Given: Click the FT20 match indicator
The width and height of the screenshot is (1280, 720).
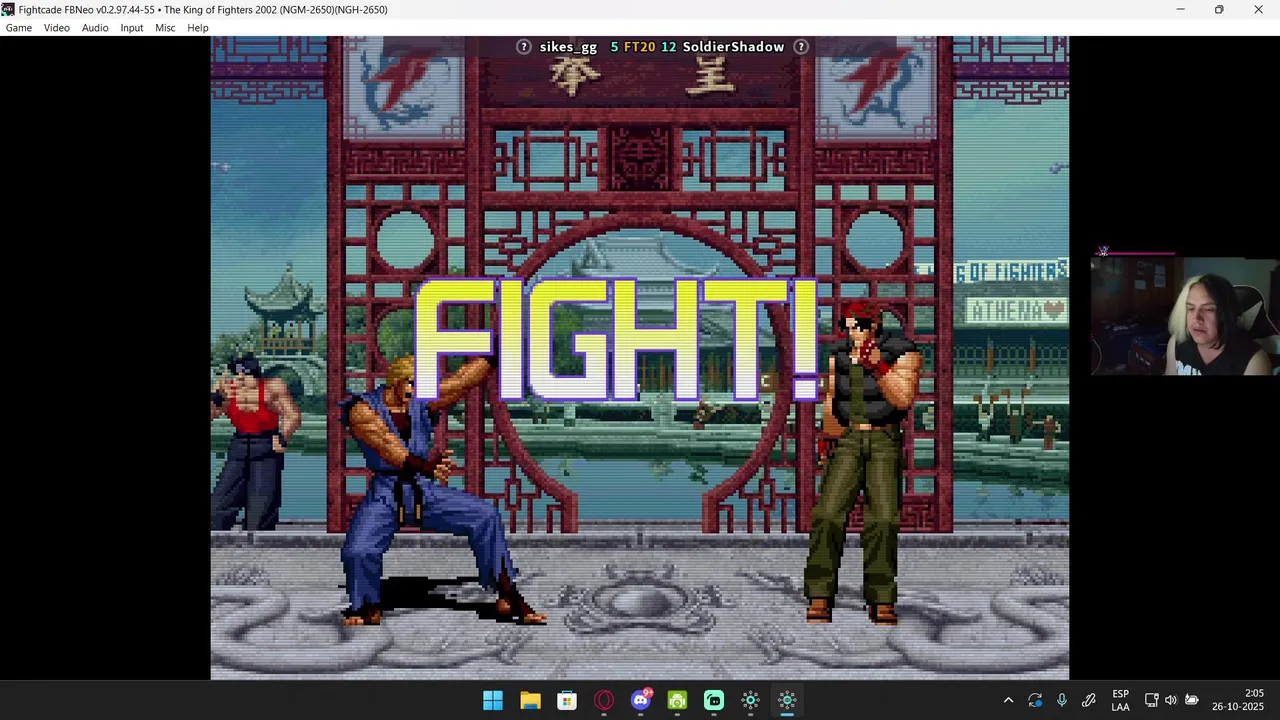Looking at the screenshot, I should click(x=639, y=47).
